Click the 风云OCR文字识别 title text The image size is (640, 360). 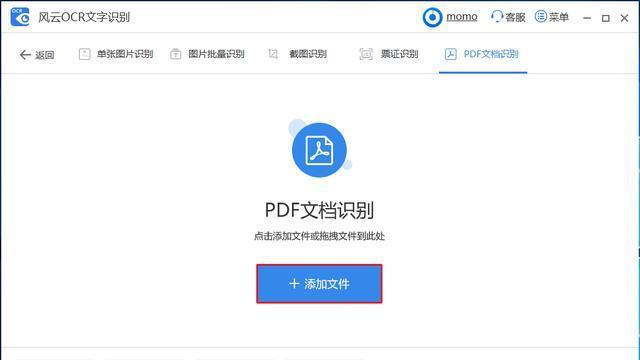pyautogui.click(x=84, y=17)
